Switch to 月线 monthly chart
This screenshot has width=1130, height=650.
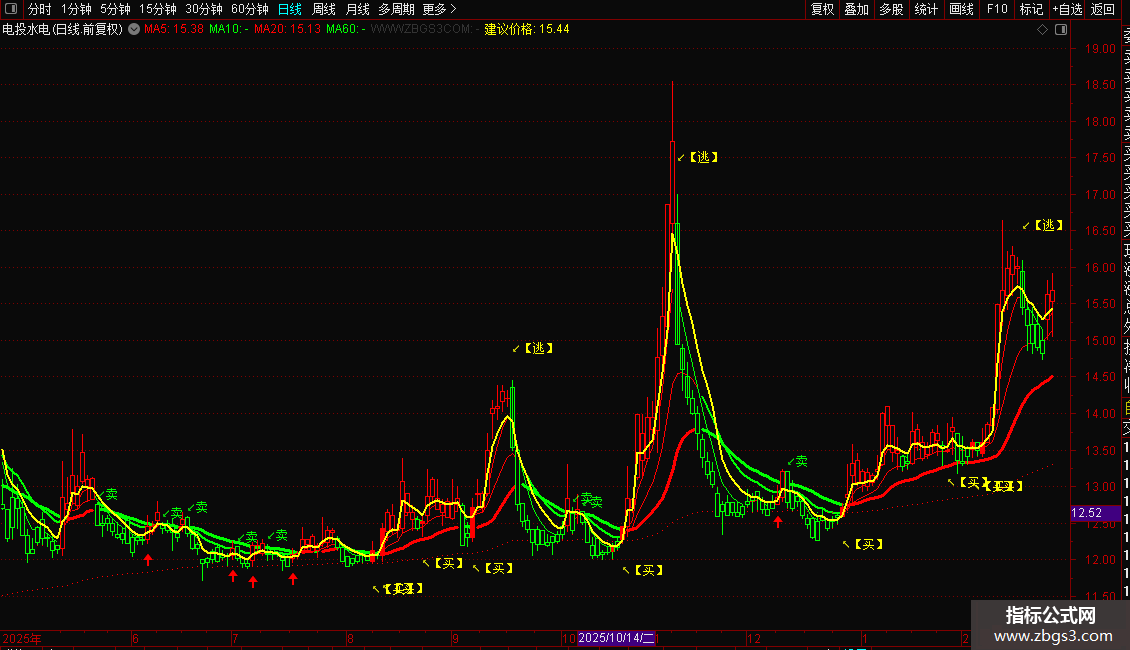coord(358,9)
